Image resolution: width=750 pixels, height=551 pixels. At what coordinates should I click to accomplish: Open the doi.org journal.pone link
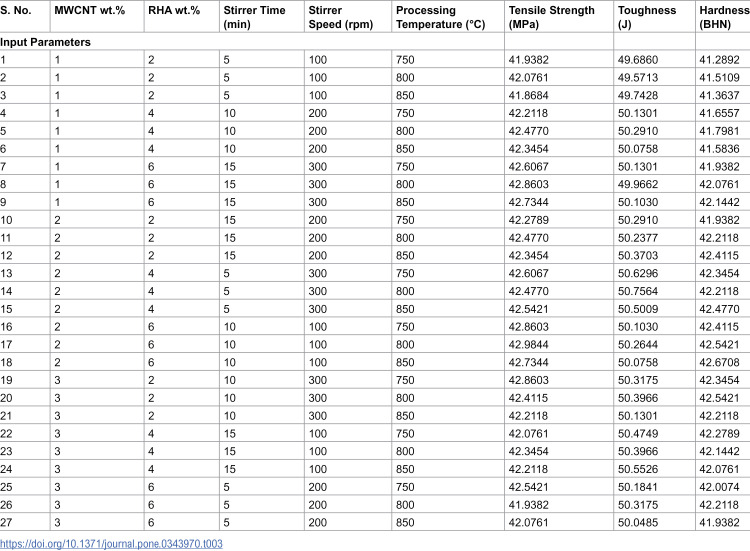point(111,544)
